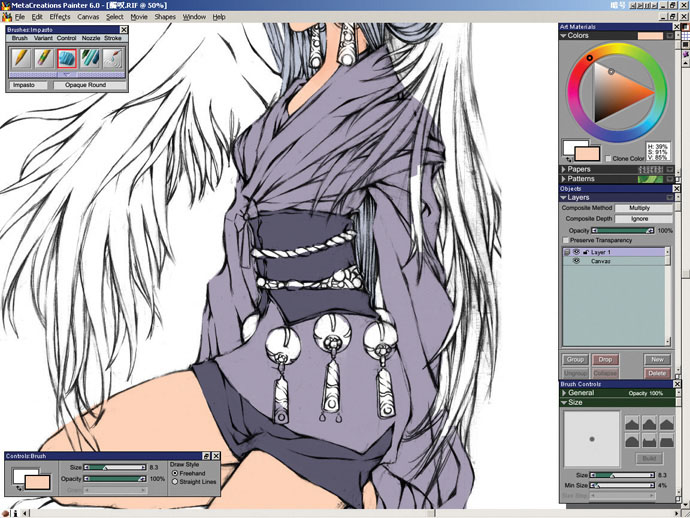Click the paint pot icon in status bar

pos(5,513)
